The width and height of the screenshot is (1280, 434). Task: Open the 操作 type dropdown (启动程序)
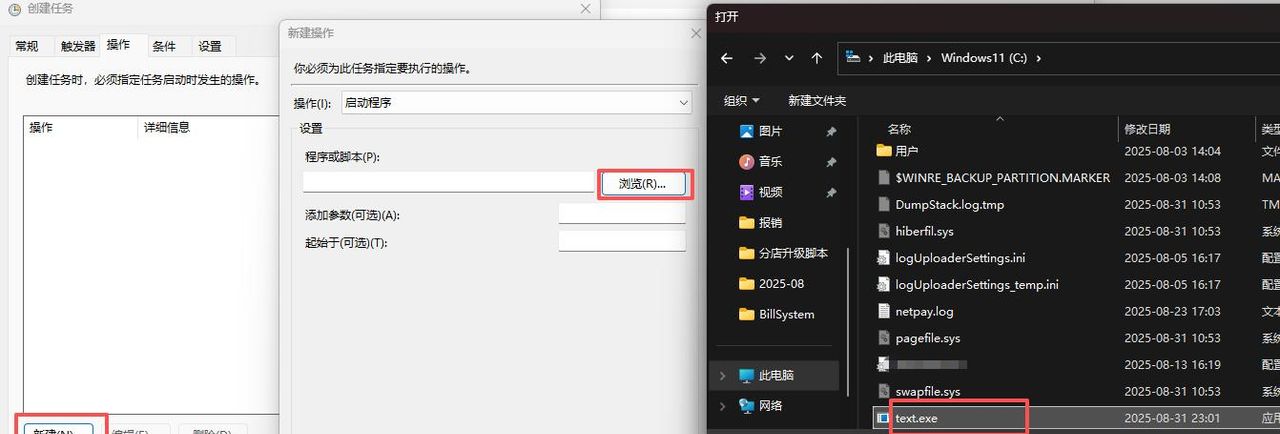516,103
